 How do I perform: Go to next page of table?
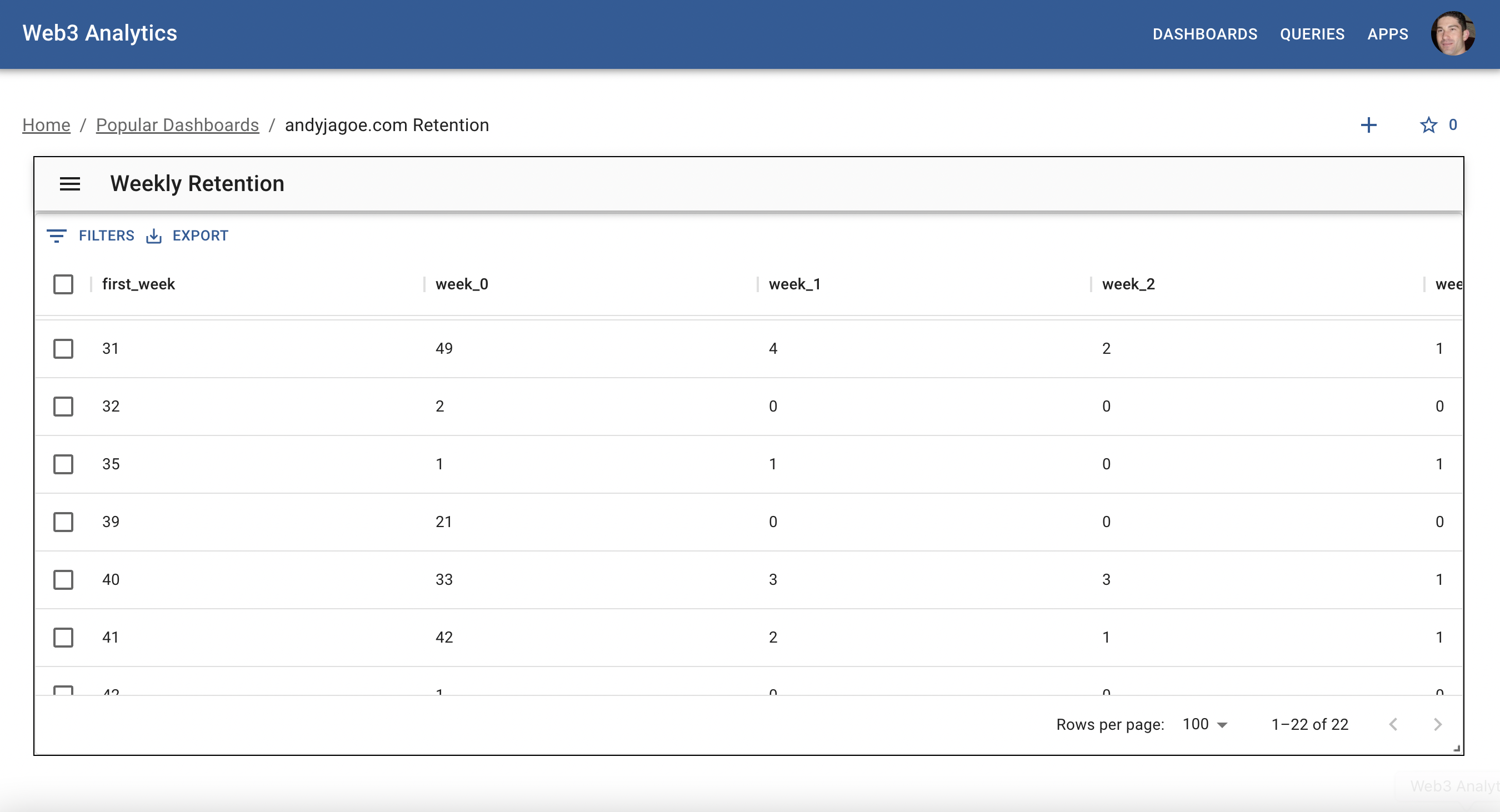click(x=1437, y=724)
